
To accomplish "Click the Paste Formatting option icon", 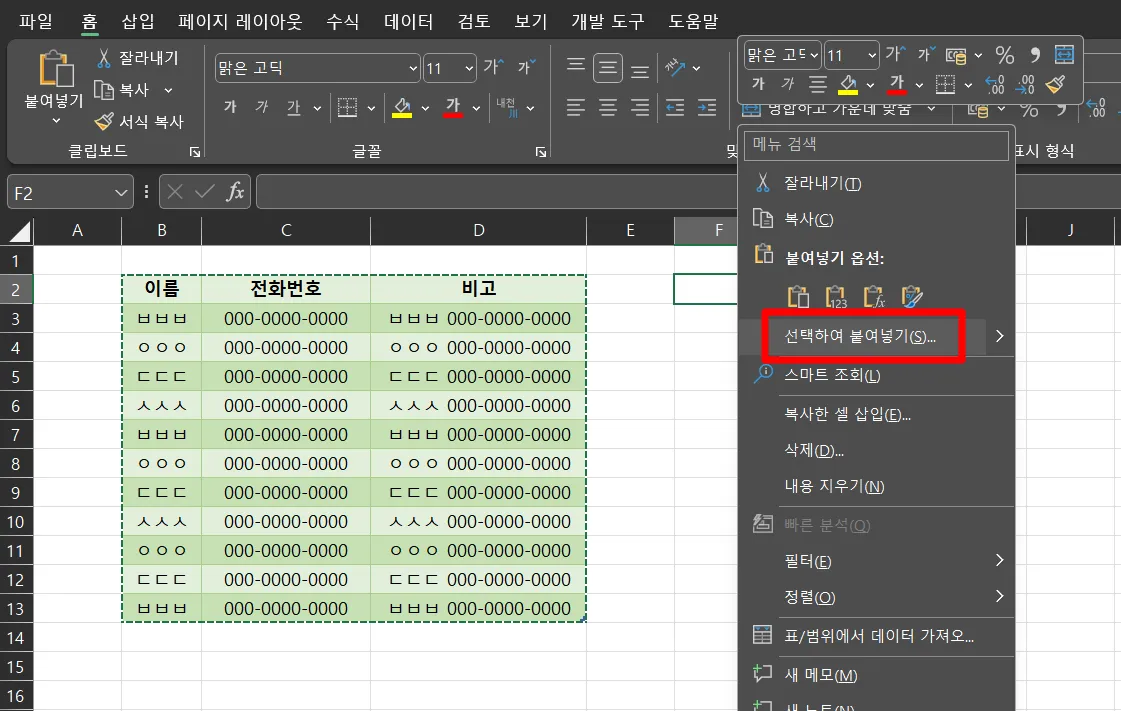I will tap(912, 296).
